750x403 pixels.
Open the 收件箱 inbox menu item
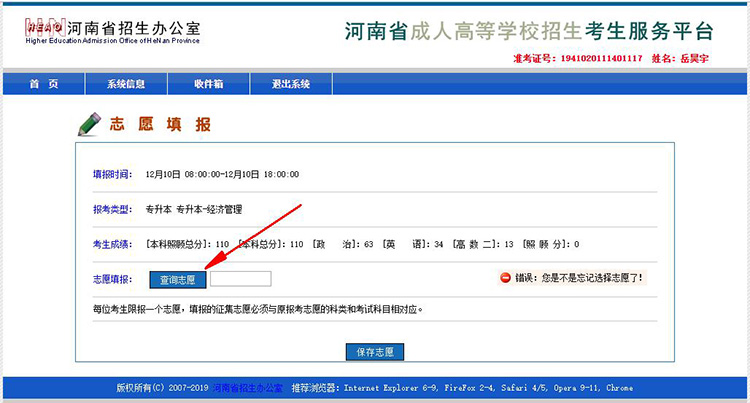coord(209,83)
